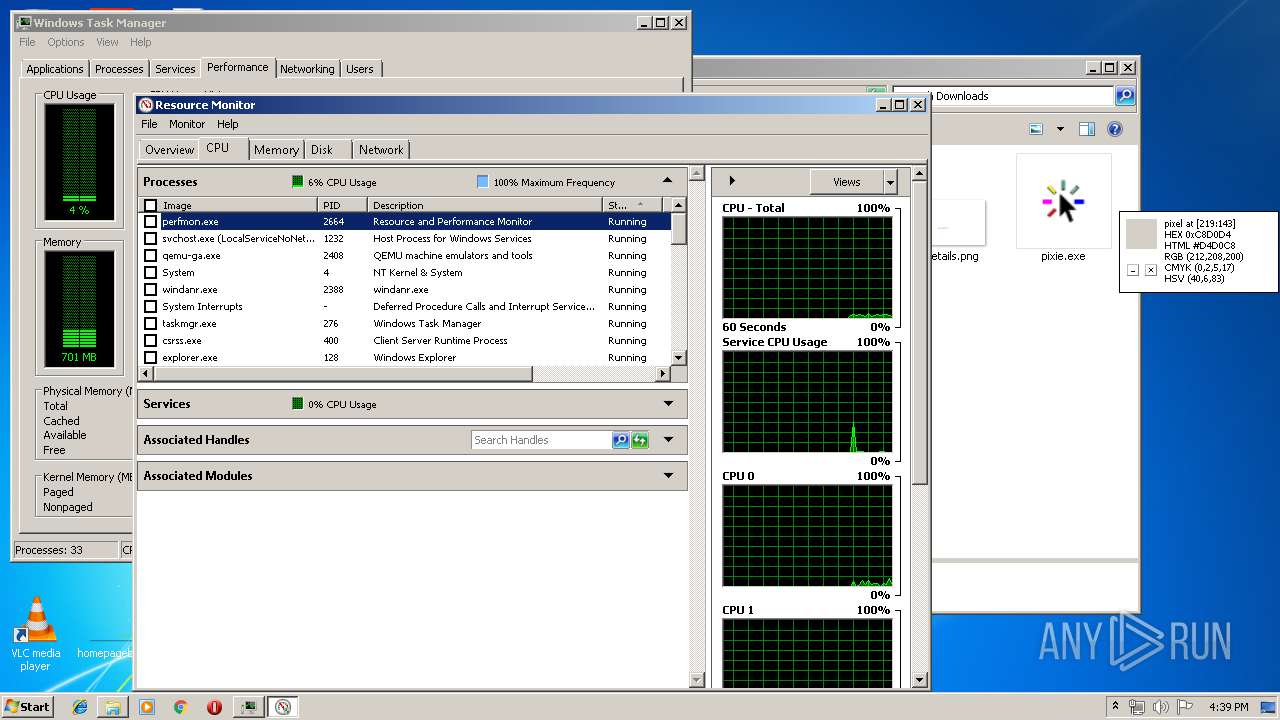Open Explorer view options dropdown arrow
This screenshot has width=1280, height=720.
pos(1060,129)
